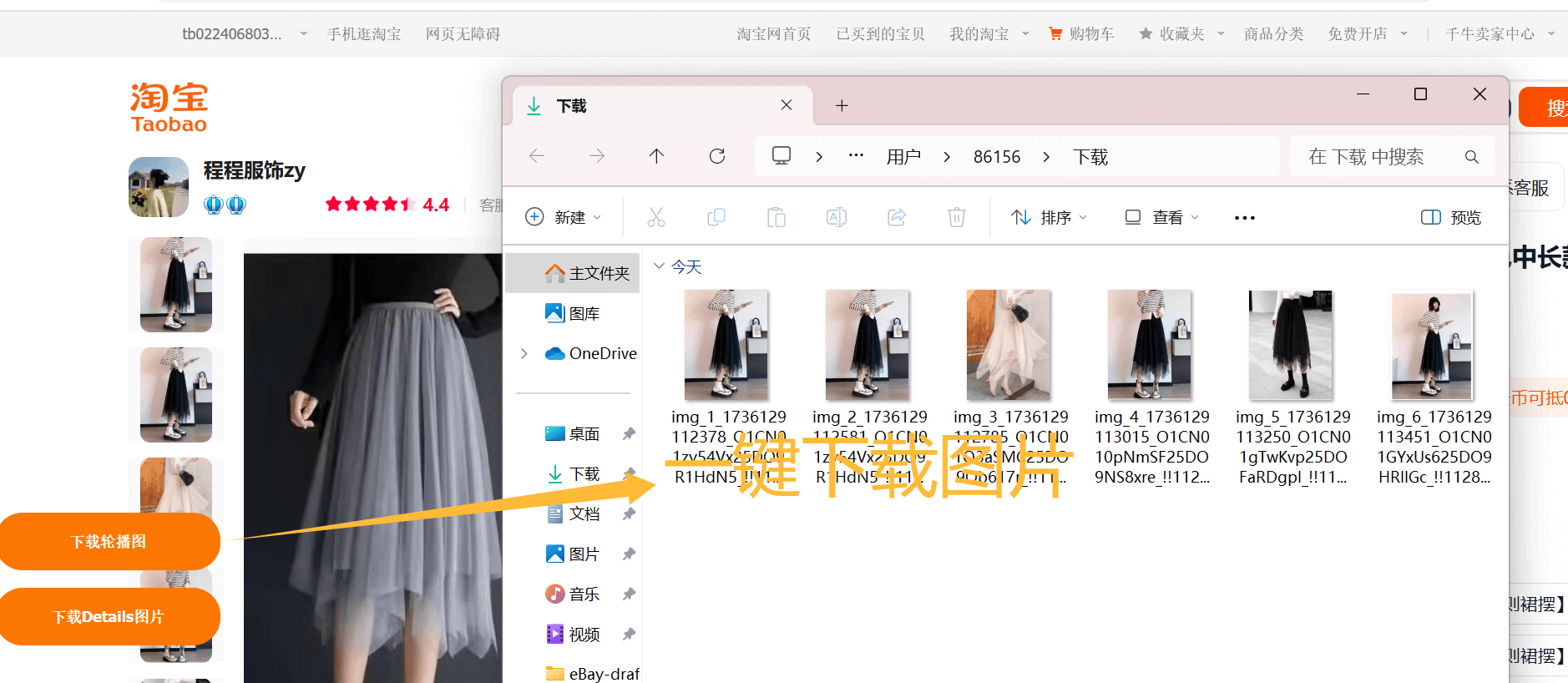Collapse the 今天 group
This screenshot has height=683, width=1568.
point(659,266)
